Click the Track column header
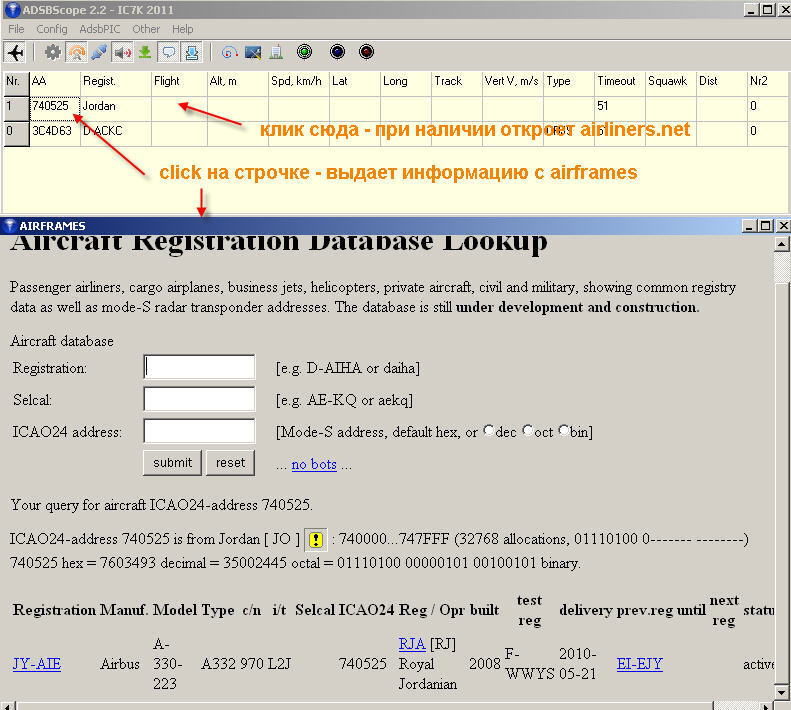 457,83
